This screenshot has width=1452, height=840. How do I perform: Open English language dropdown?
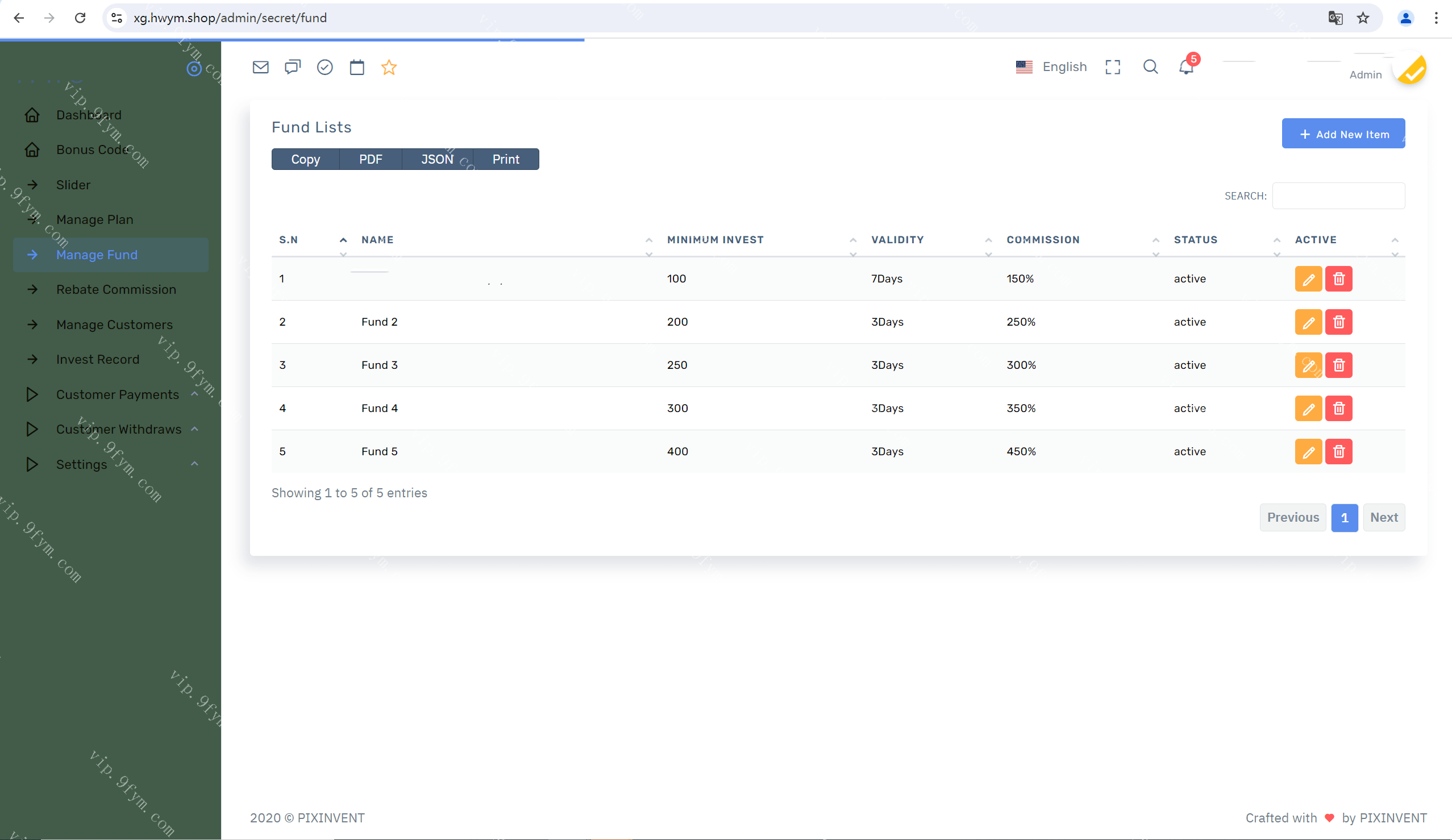pos(1051,67)
